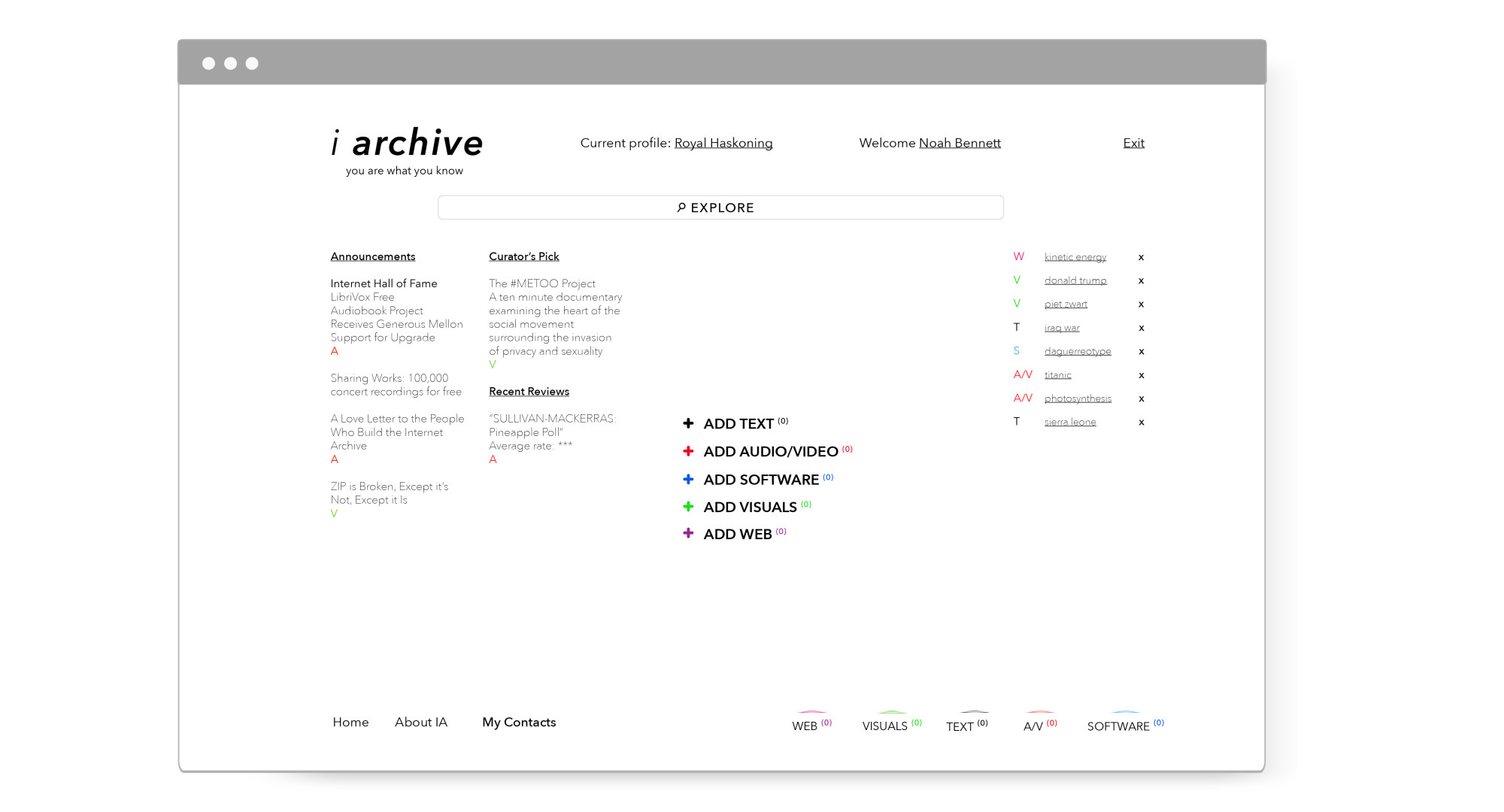Click the purple plus for Add Web

coord(688,533)
